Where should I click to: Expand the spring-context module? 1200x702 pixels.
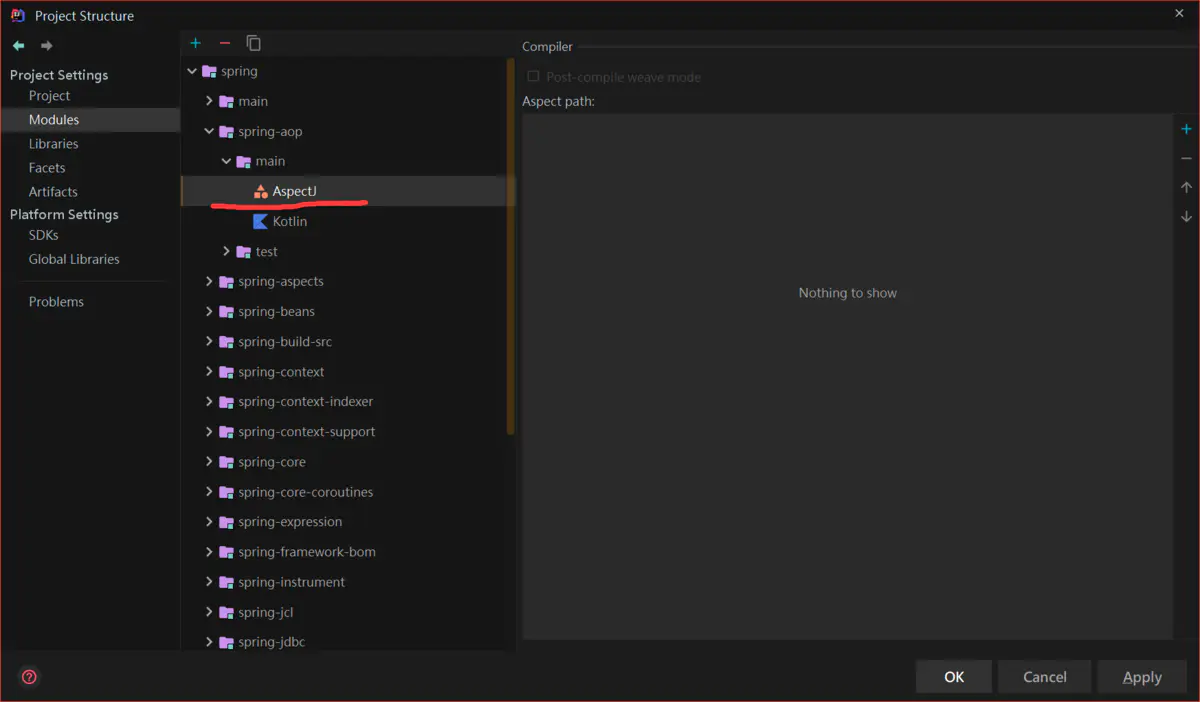pyautogui.click(x=209, y=371)
